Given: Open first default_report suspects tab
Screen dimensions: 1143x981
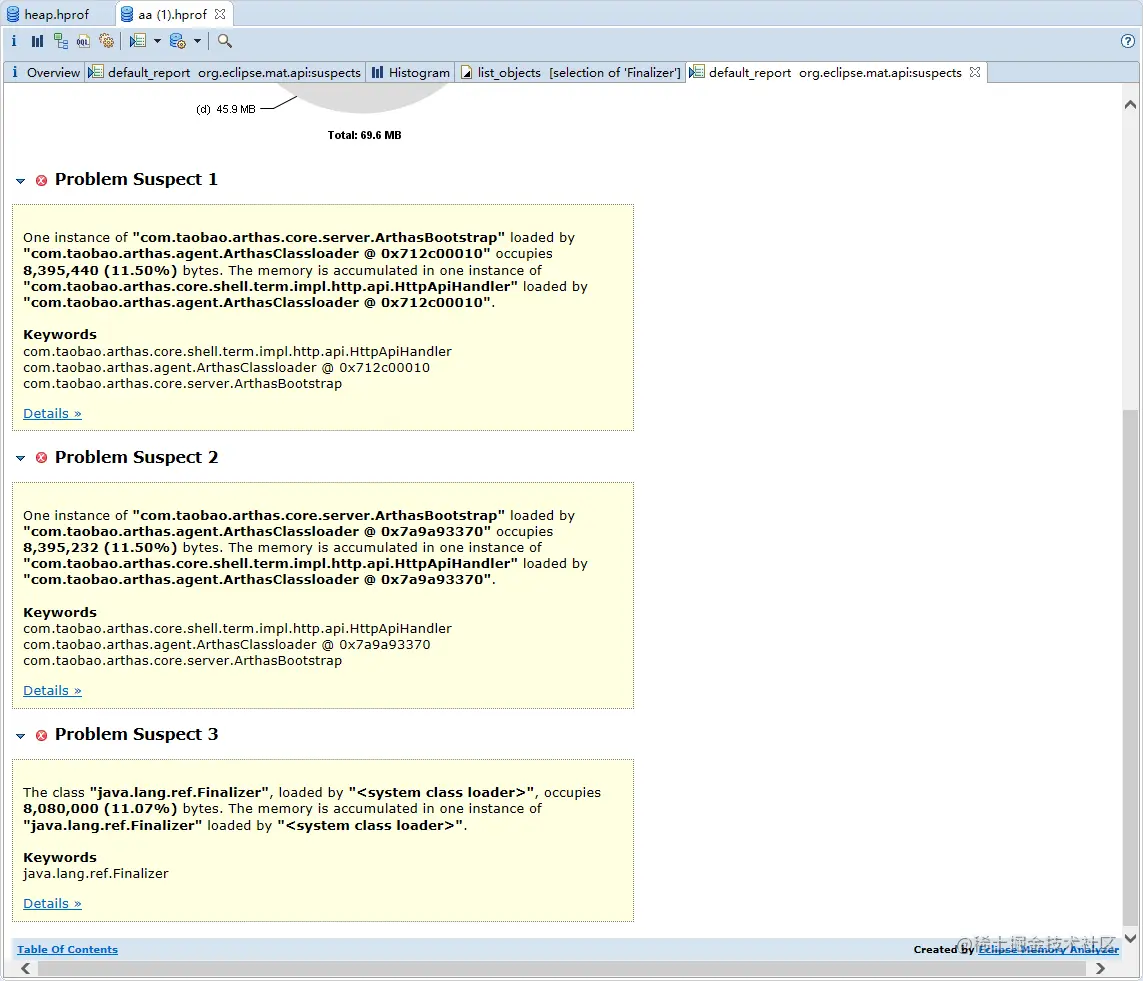Looking at the screenshot, I should tap(225, 72).
